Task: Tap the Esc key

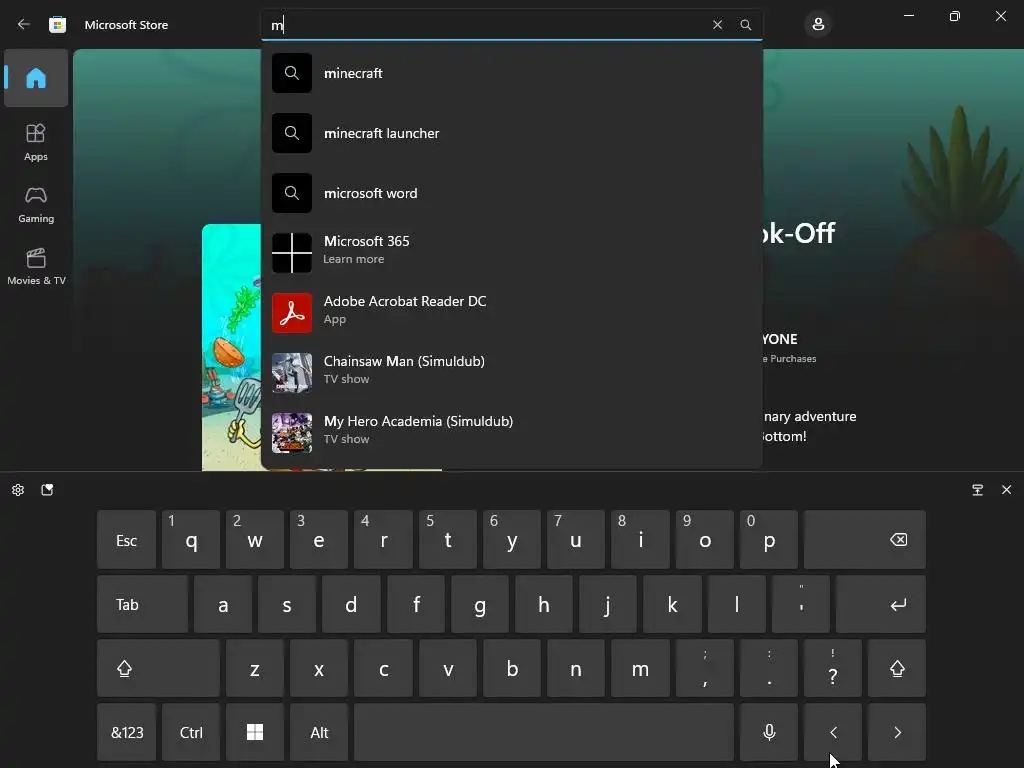Action: tap(127, 540)
